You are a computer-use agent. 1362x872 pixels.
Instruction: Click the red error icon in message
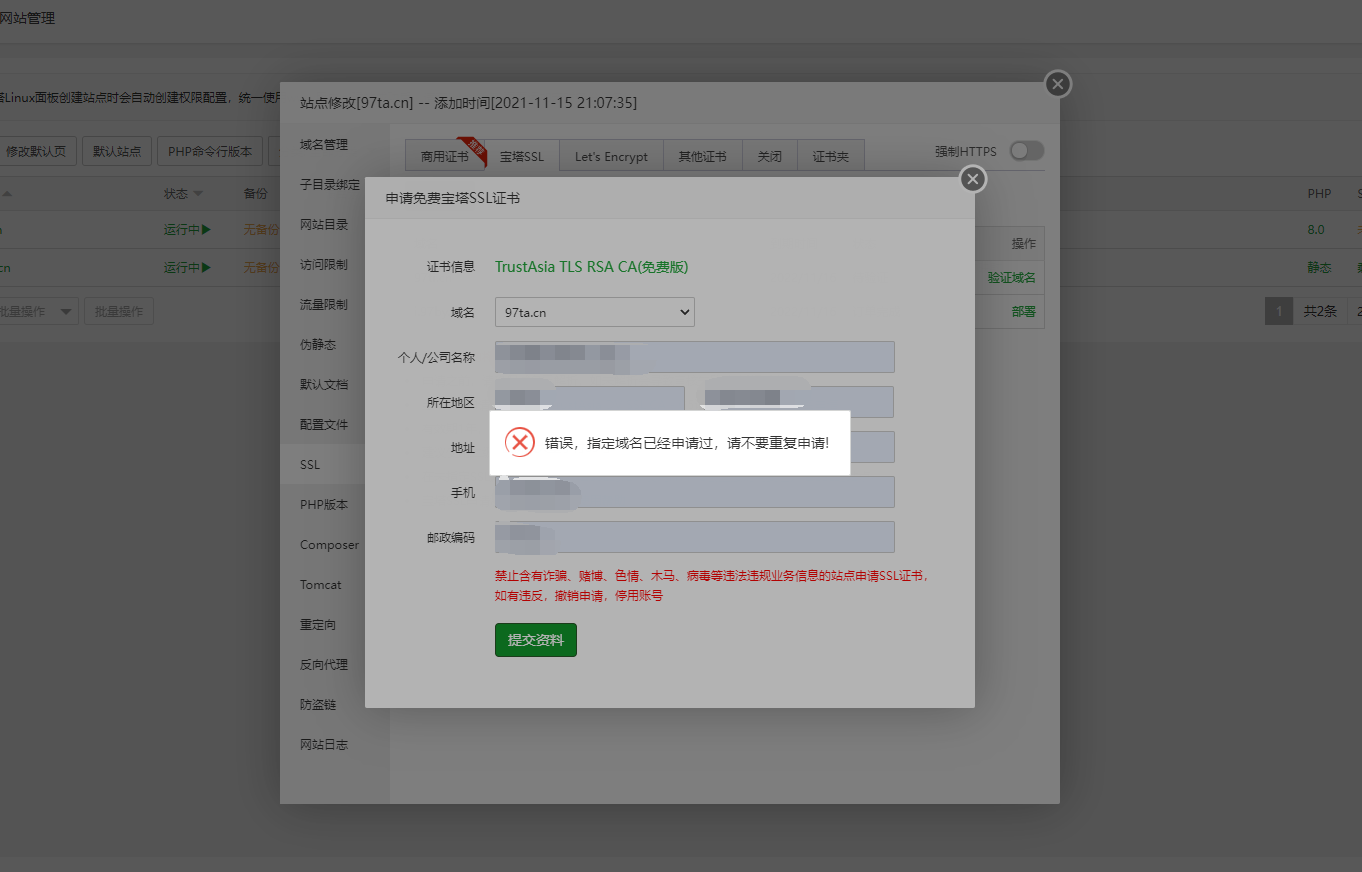coord(519,442)
